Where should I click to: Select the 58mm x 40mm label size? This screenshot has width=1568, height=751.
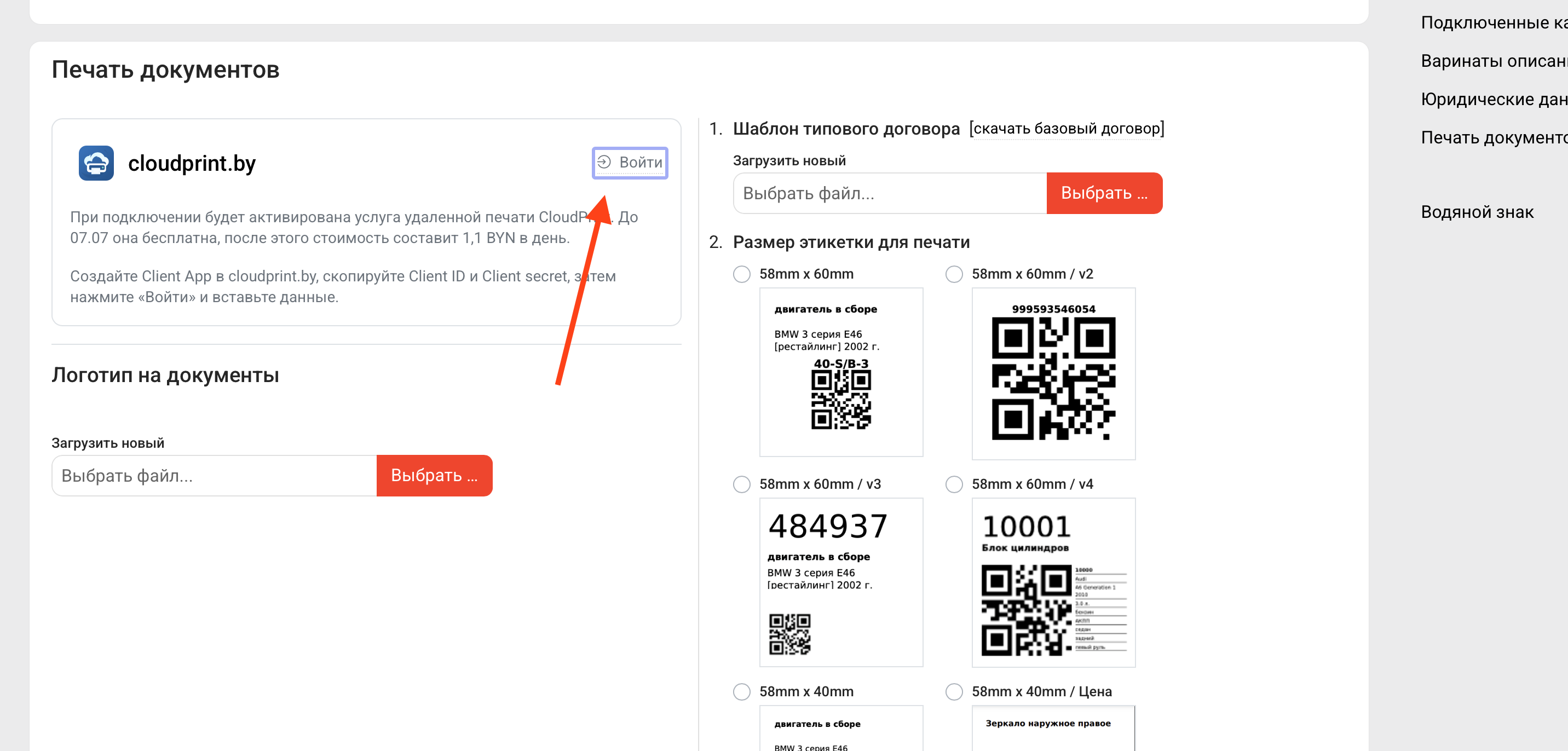pyautogui.click(x=741, y=691)
